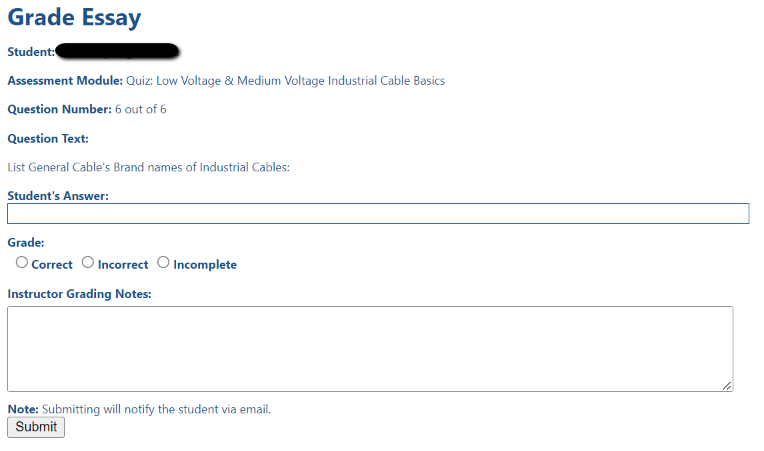Click the Grade Essay heading
Viewport: 764px width, 451px height.
[74, 18]
